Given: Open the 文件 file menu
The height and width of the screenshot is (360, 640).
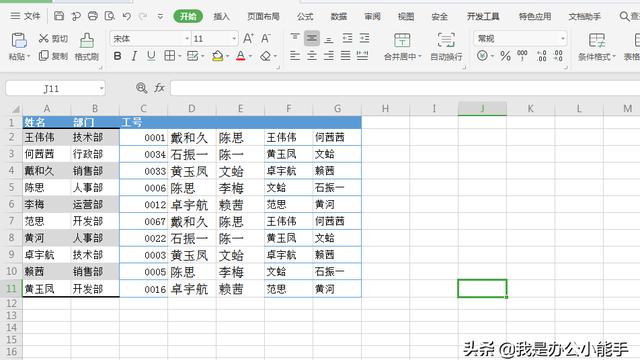Looking at the screenshot, I should [25, 16].
